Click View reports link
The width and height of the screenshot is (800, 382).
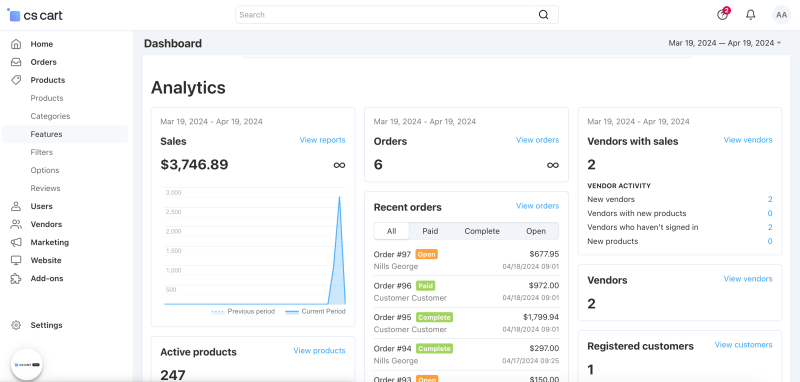(322, 140)
